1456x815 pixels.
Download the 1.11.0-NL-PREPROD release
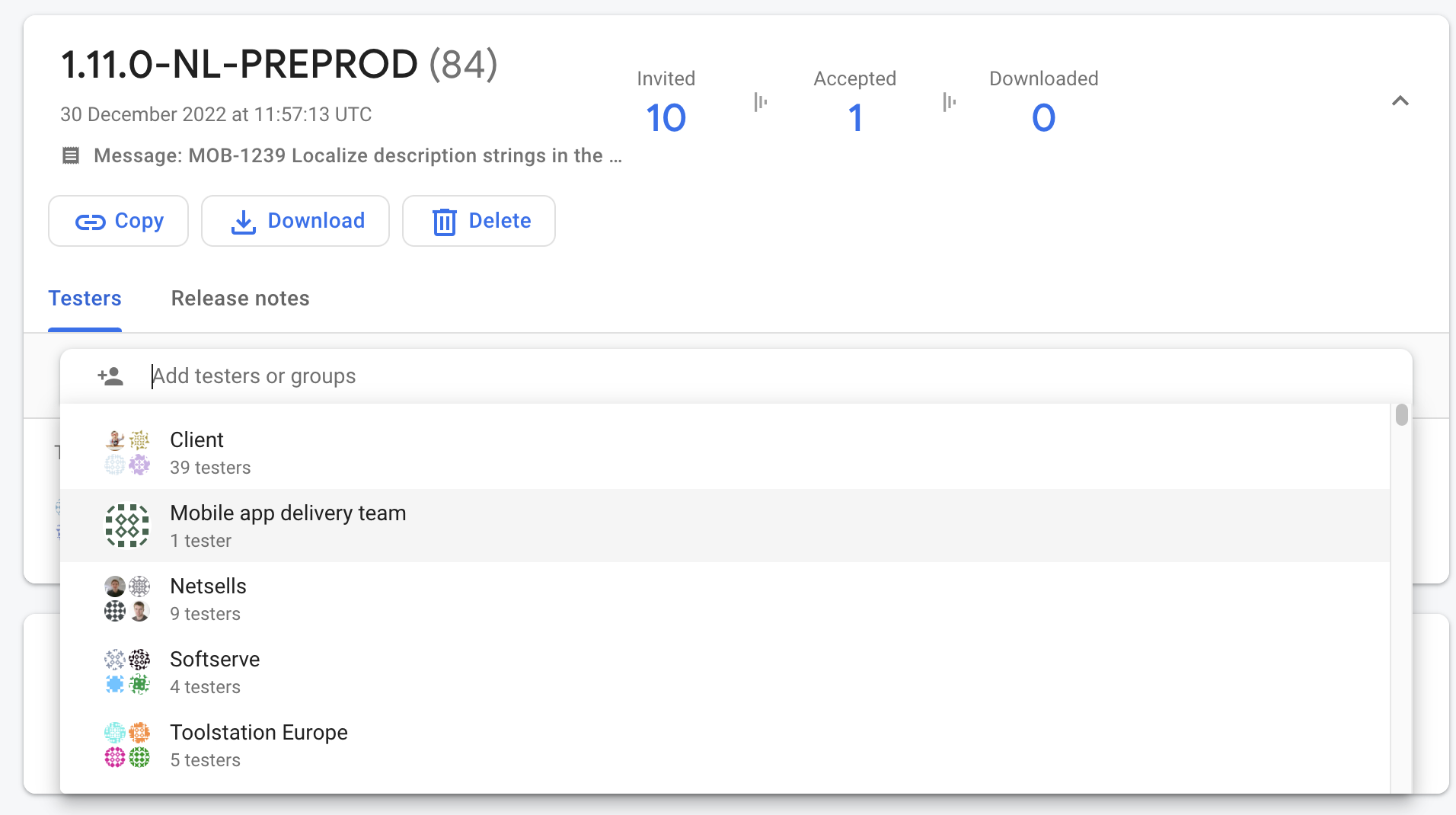[x=295, y=221]
